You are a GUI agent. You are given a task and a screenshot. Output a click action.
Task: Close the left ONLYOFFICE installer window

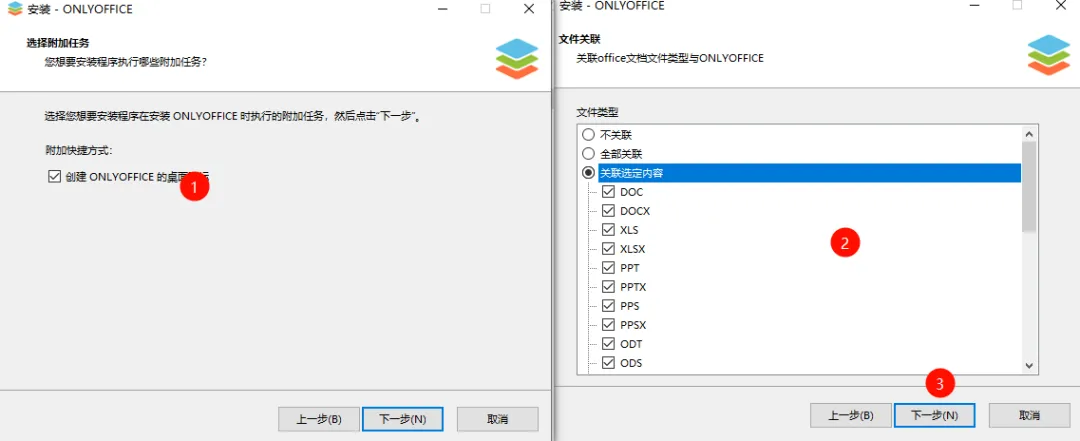[x=529, y=9]
